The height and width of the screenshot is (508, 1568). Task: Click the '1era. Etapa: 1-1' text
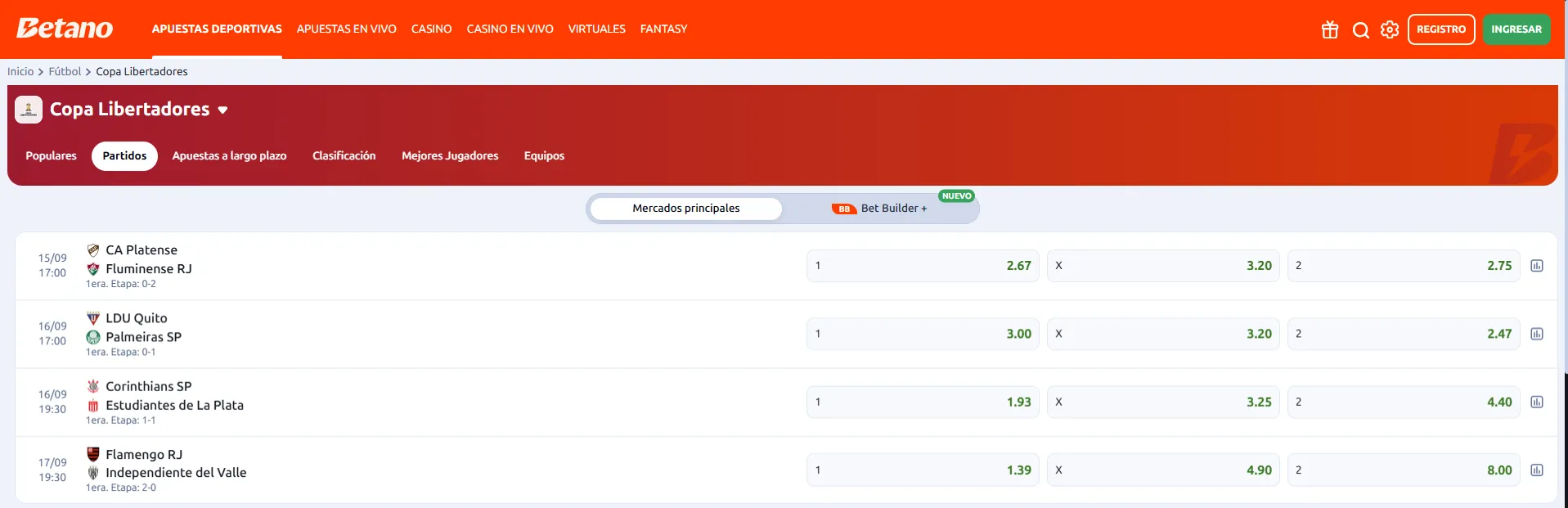[121, 420]
